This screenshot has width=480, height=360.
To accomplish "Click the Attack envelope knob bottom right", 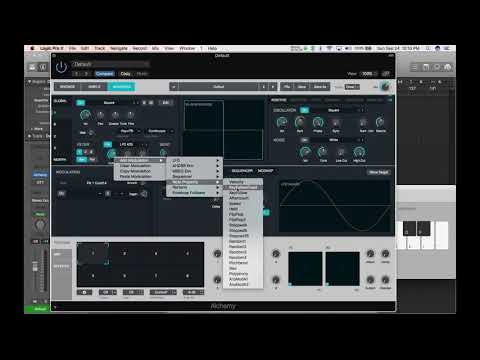I will point(370,254).
